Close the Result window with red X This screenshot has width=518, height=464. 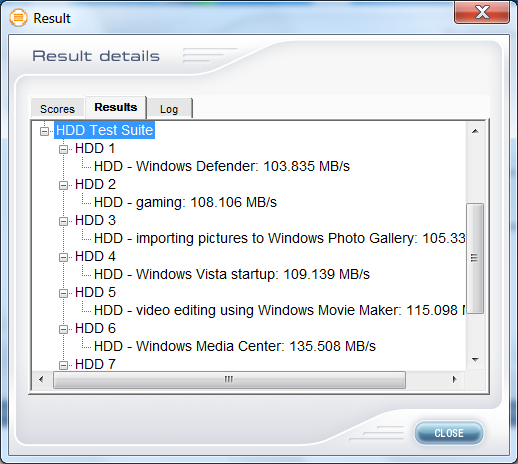[x=482, y=13]
